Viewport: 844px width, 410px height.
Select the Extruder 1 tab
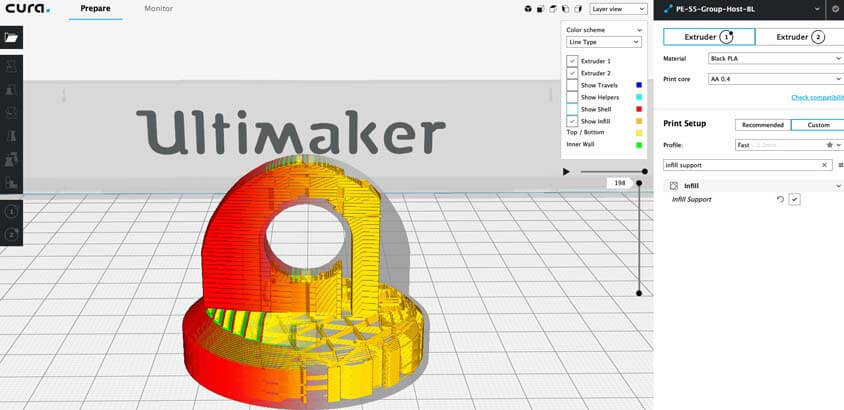click(709, 37)
